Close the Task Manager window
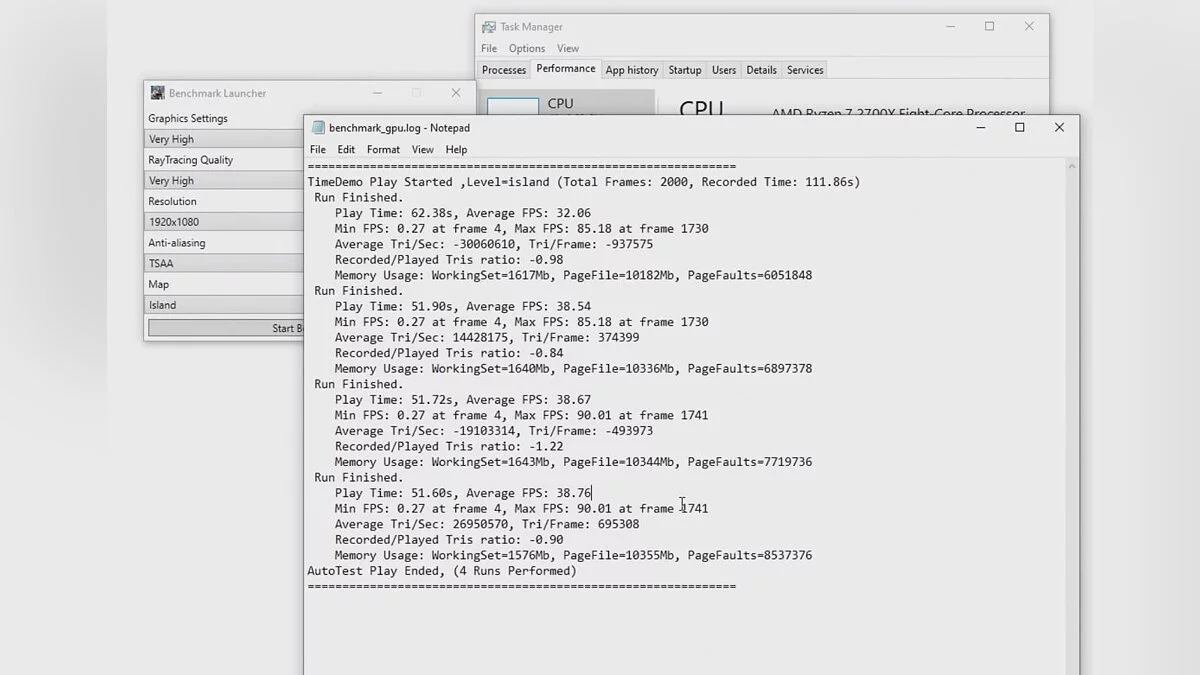Viewport: 1200px width, 675px height. 1029,27
